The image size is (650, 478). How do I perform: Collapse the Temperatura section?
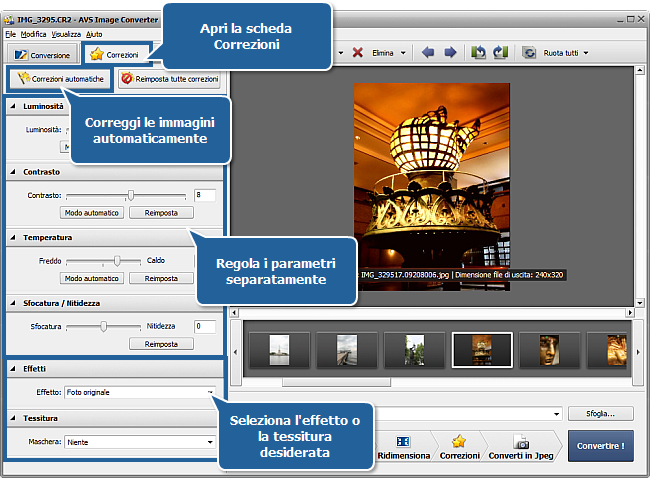point(12,238)
